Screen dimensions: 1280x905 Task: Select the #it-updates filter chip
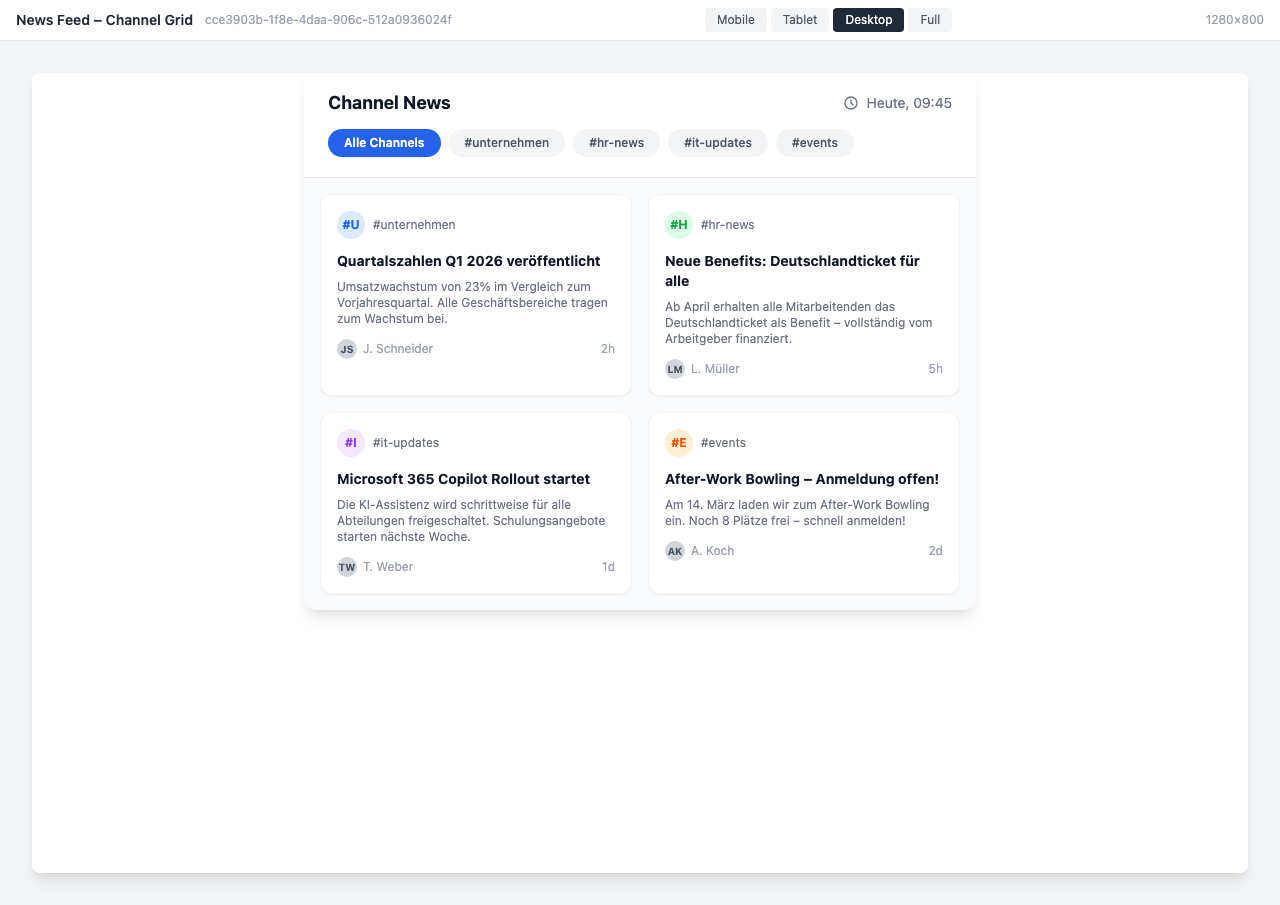click(x=717, y=143)
